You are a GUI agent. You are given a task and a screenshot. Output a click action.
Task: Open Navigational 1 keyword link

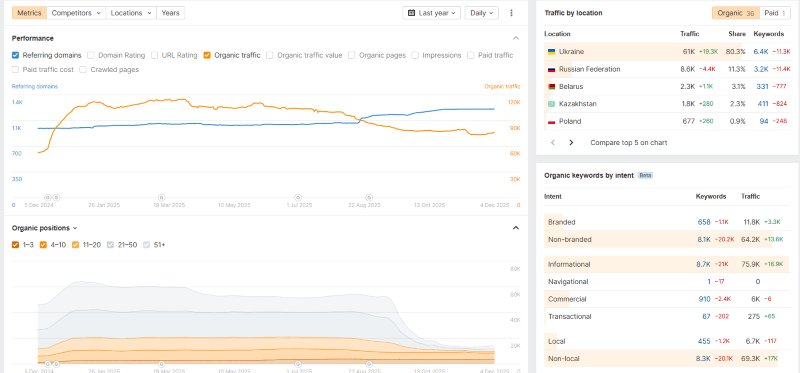pyautogui.click(x=709, y=282)
